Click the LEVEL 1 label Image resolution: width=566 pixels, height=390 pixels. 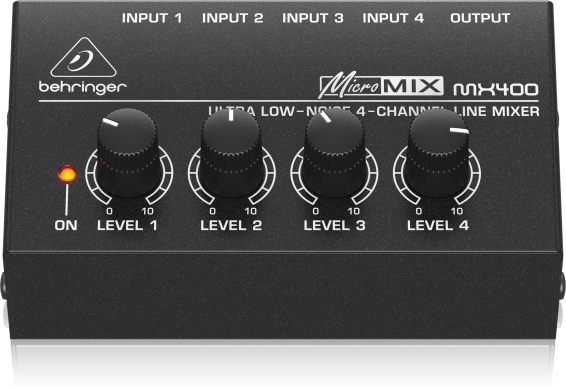[x=127, y=225]
